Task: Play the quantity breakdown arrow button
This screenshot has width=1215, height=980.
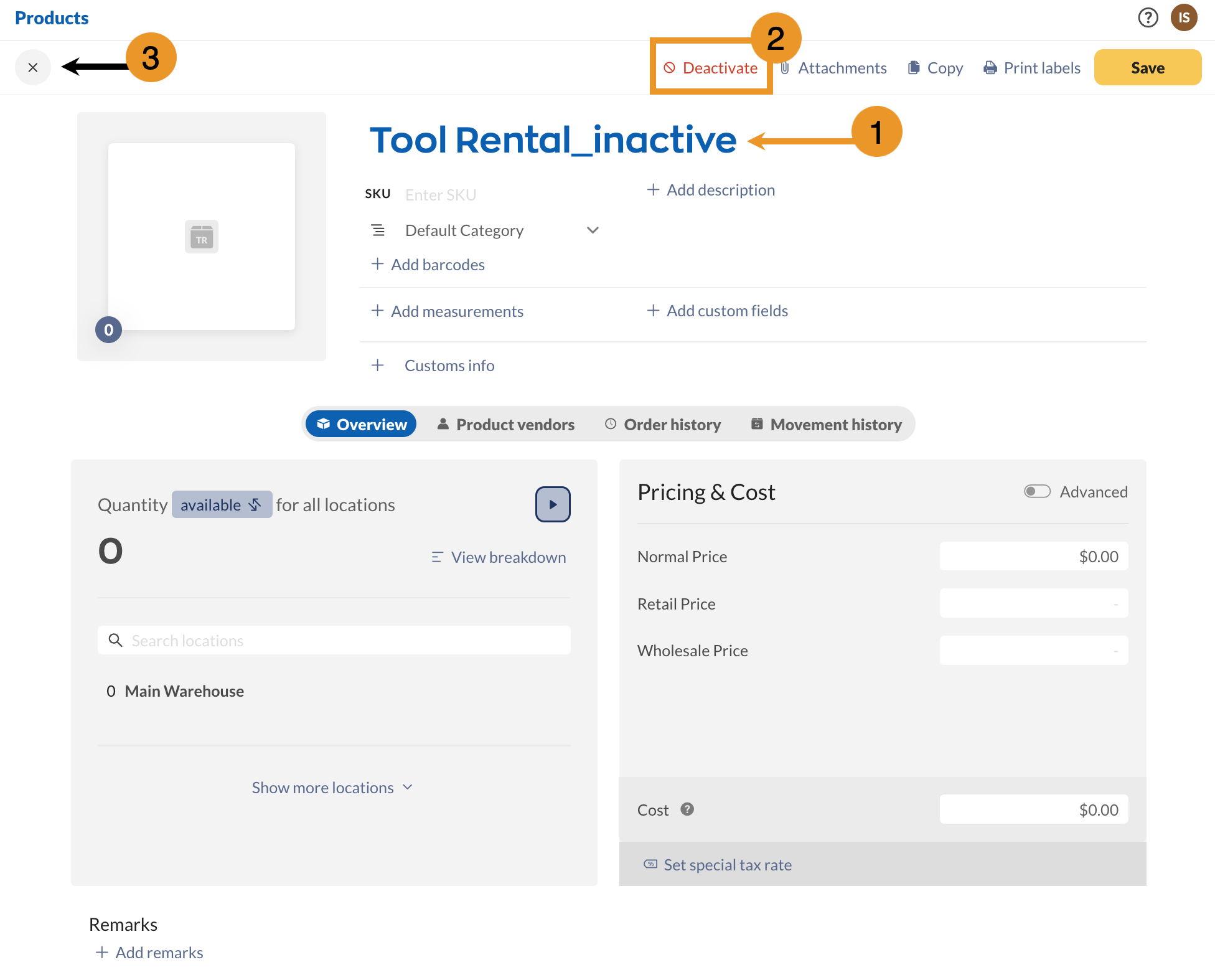Action: pyautogui.click(x=552, y=504)
